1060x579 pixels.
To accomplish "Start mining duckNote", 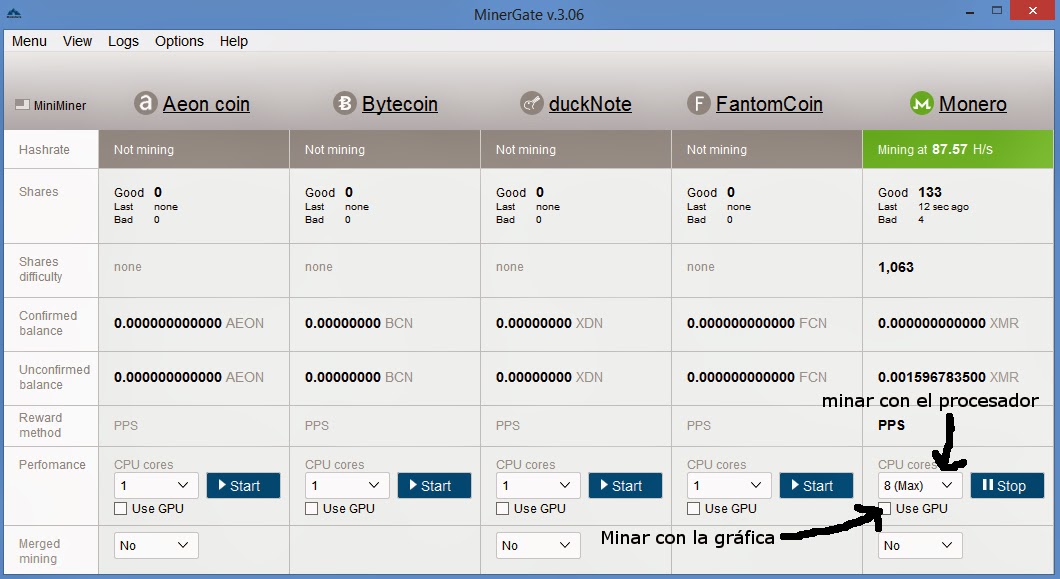I will (x=625, y=486).
